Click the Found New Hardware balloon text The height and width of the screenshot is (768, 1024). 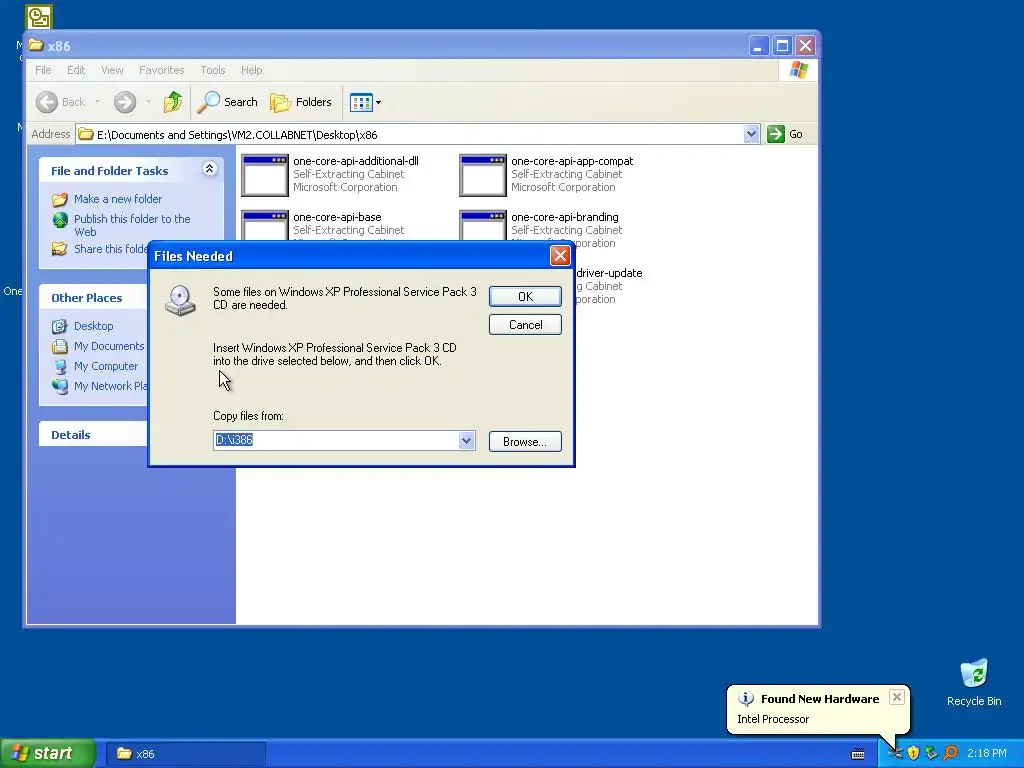pyautogui.click(x=820, y=699)
